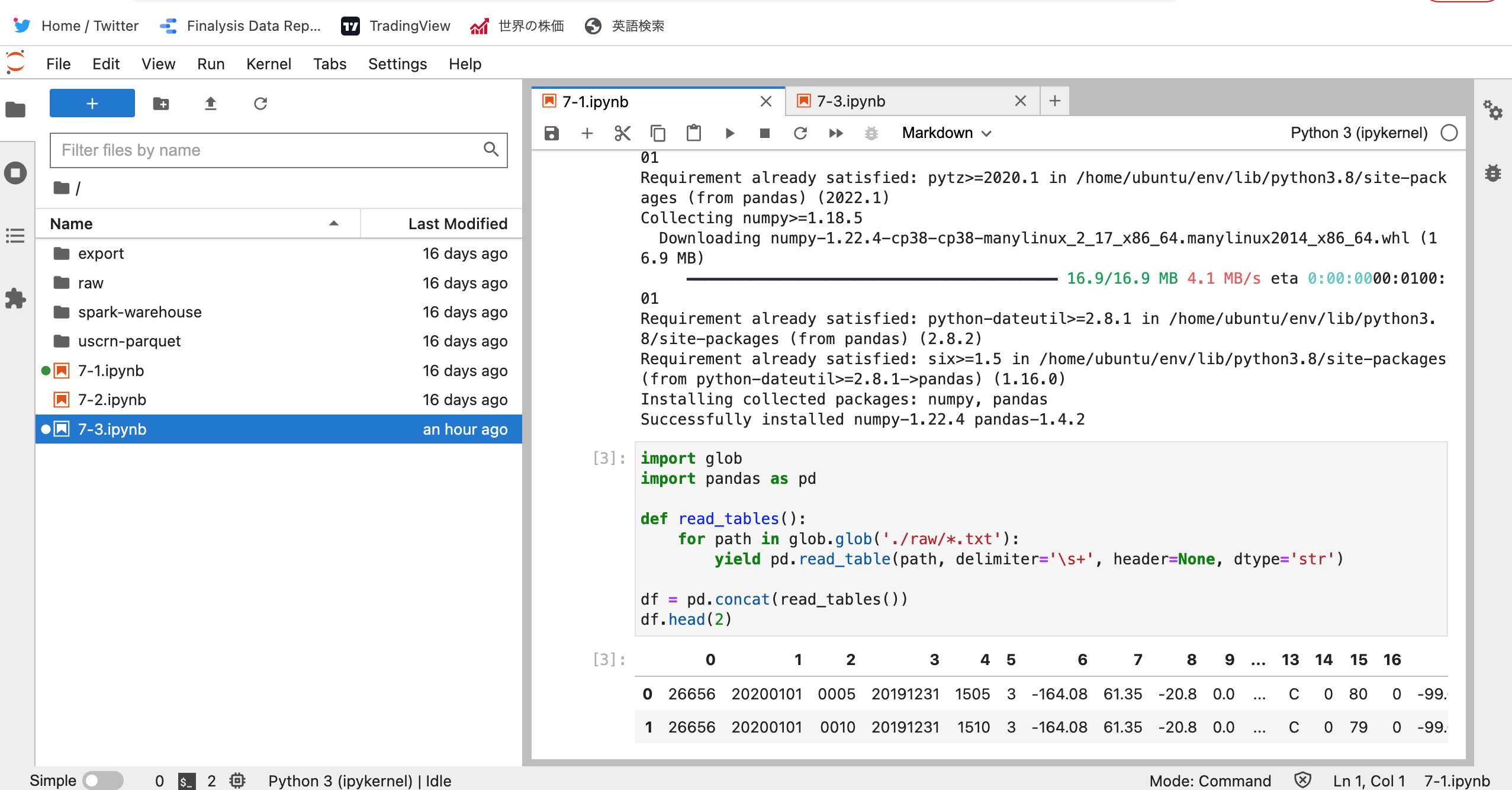This screenshot has height=790, width=1512.
Task: Restart the kernel
Action: click(x=800, y=133)
